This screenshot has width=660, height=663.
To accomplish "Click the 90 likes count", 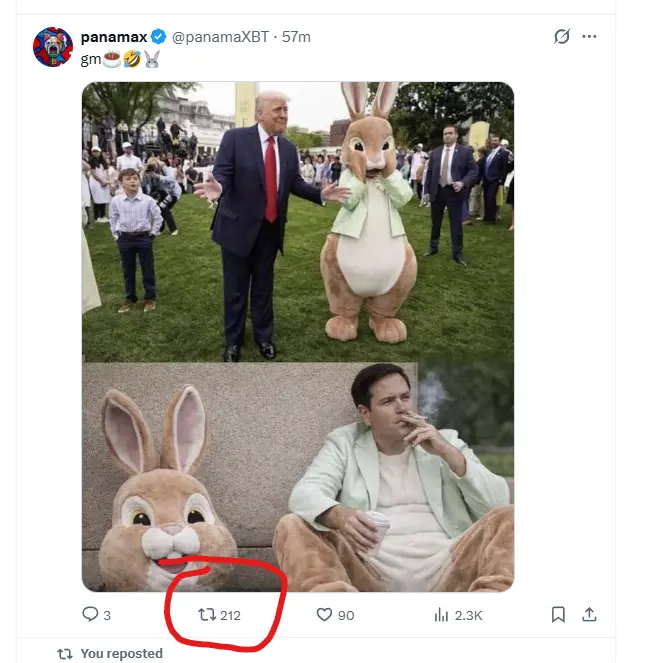I will click(x=346, y=615).
